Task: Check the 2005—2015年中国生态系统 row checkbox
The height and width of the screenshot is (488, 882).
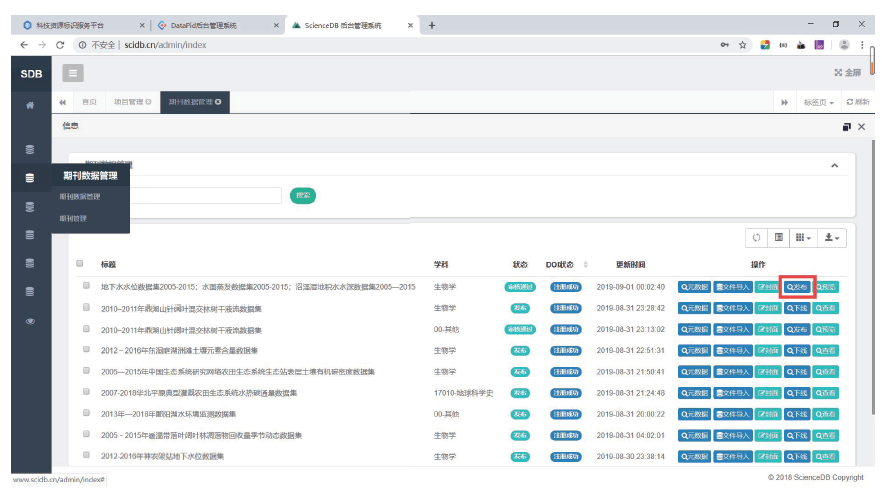Action: coord(86,370)
